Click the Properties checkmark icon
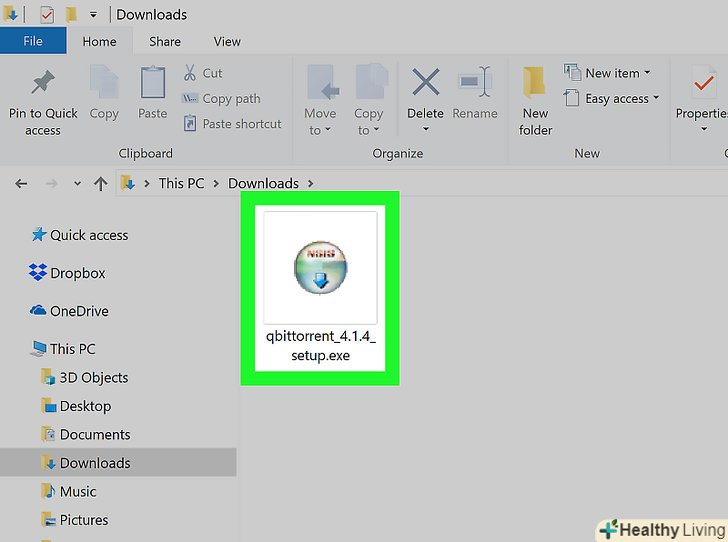The width and height of the screenshot is (728, 542). tap(704, 83)
